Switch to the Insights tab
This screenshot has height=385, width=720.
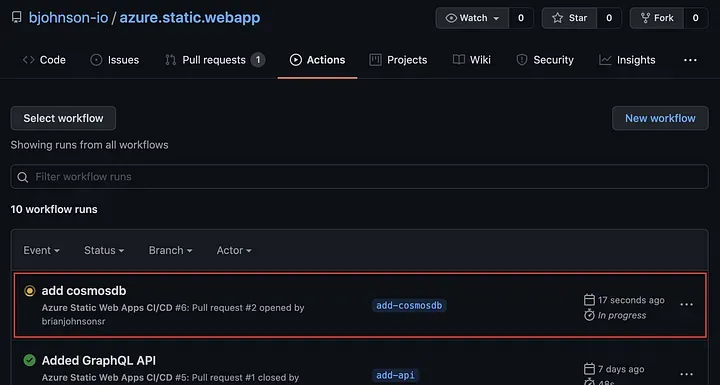tap(627, 60)
